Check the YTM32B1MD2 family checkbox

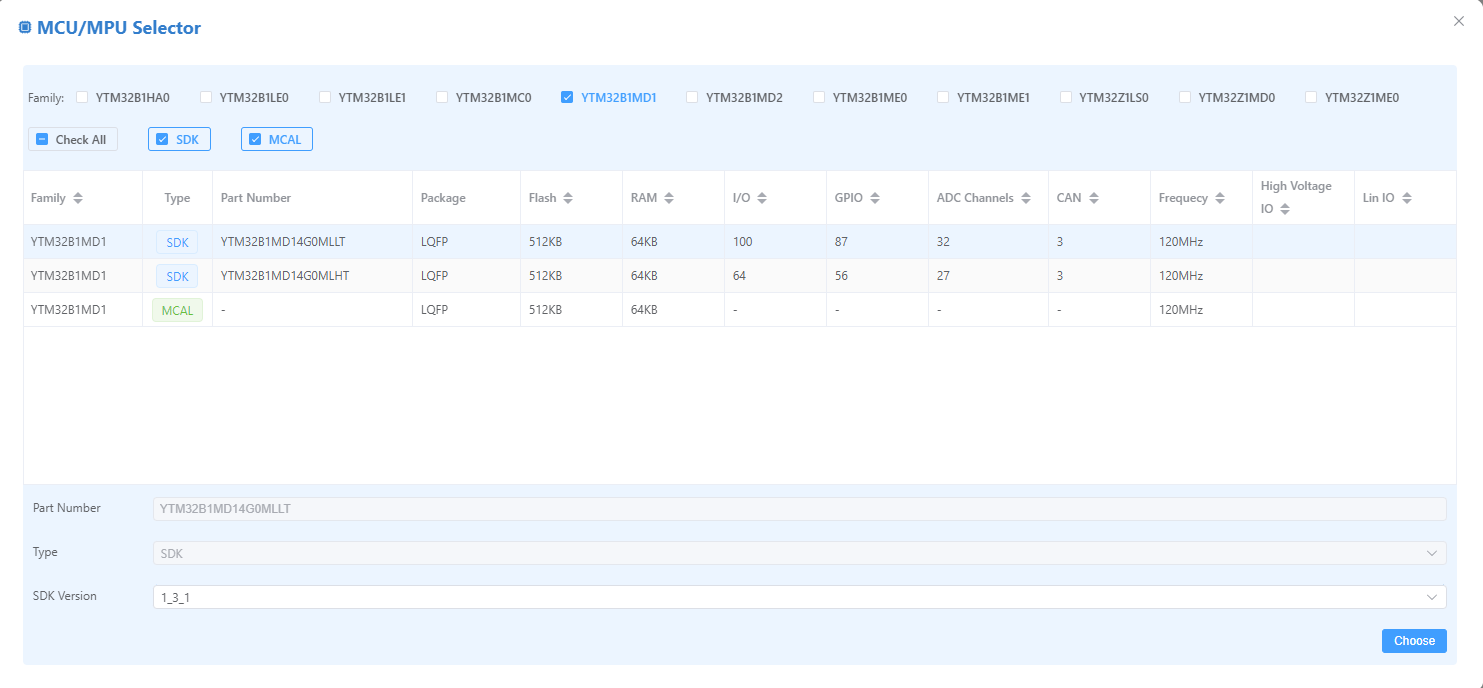692,97
